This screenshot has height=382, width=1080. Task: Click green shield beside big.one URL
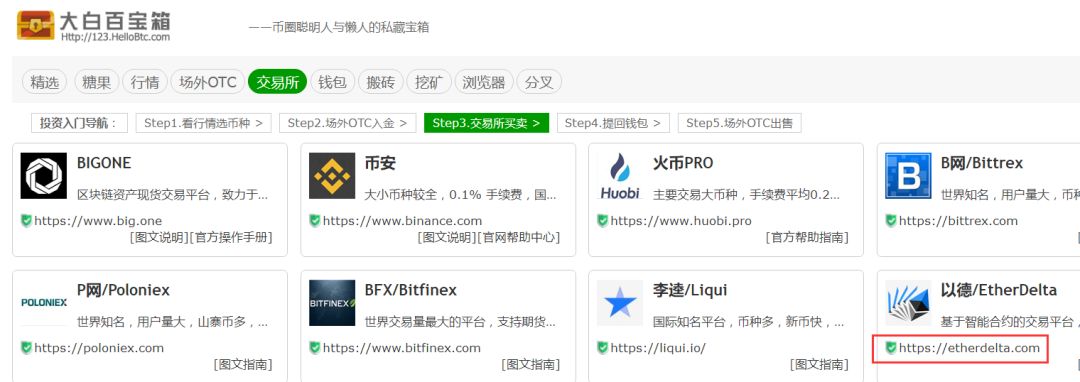pos(26,221)
